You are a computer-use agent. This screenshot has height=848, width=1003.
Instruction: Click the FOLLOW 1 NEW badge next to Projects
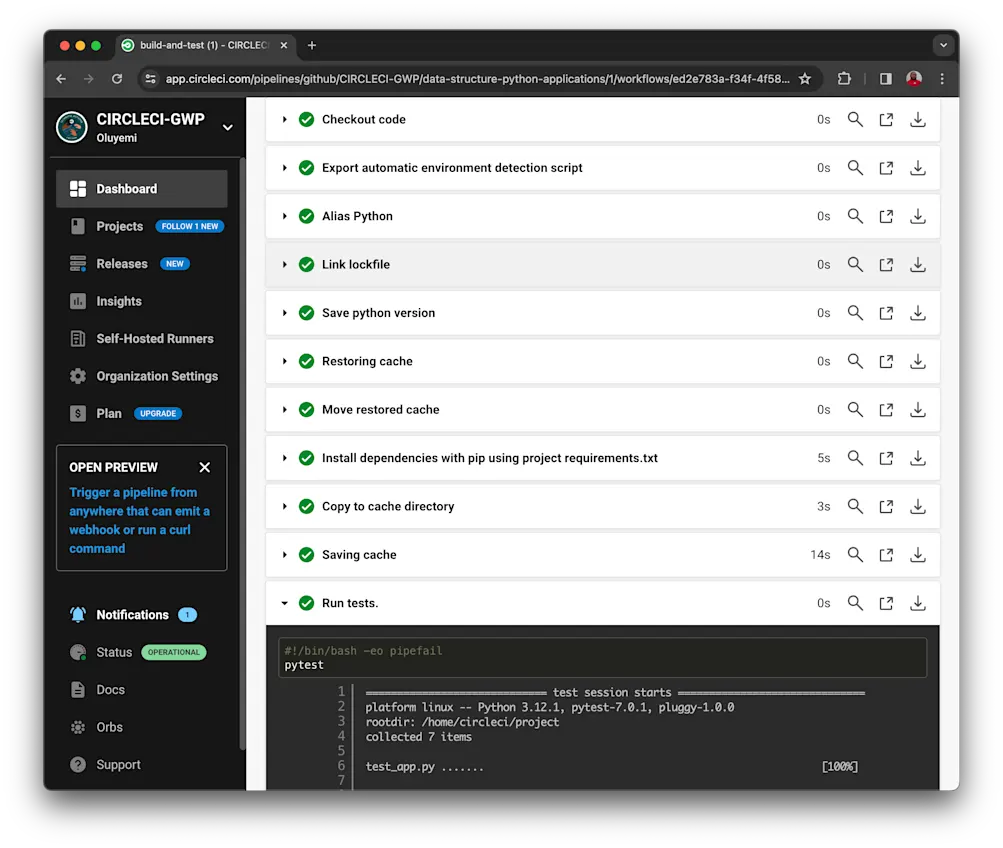pyautogui.click(x=189, y=226)
